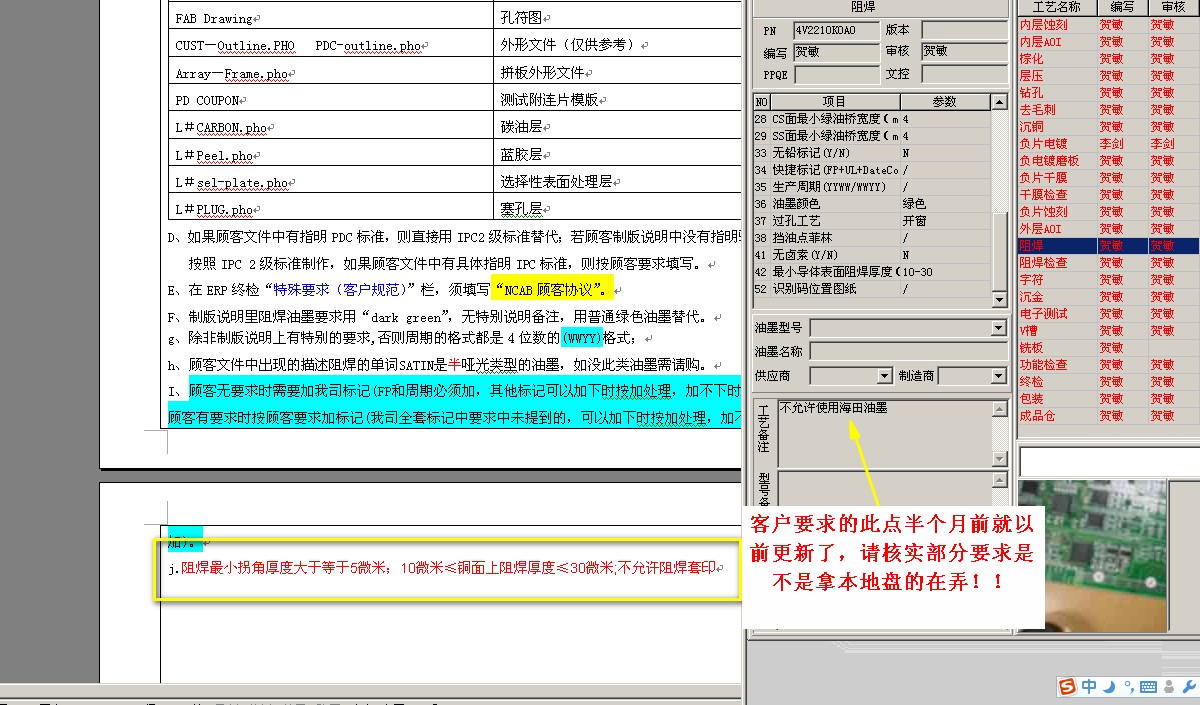Click the 编写 field containing 贺敏

click(x=836, y=52)
